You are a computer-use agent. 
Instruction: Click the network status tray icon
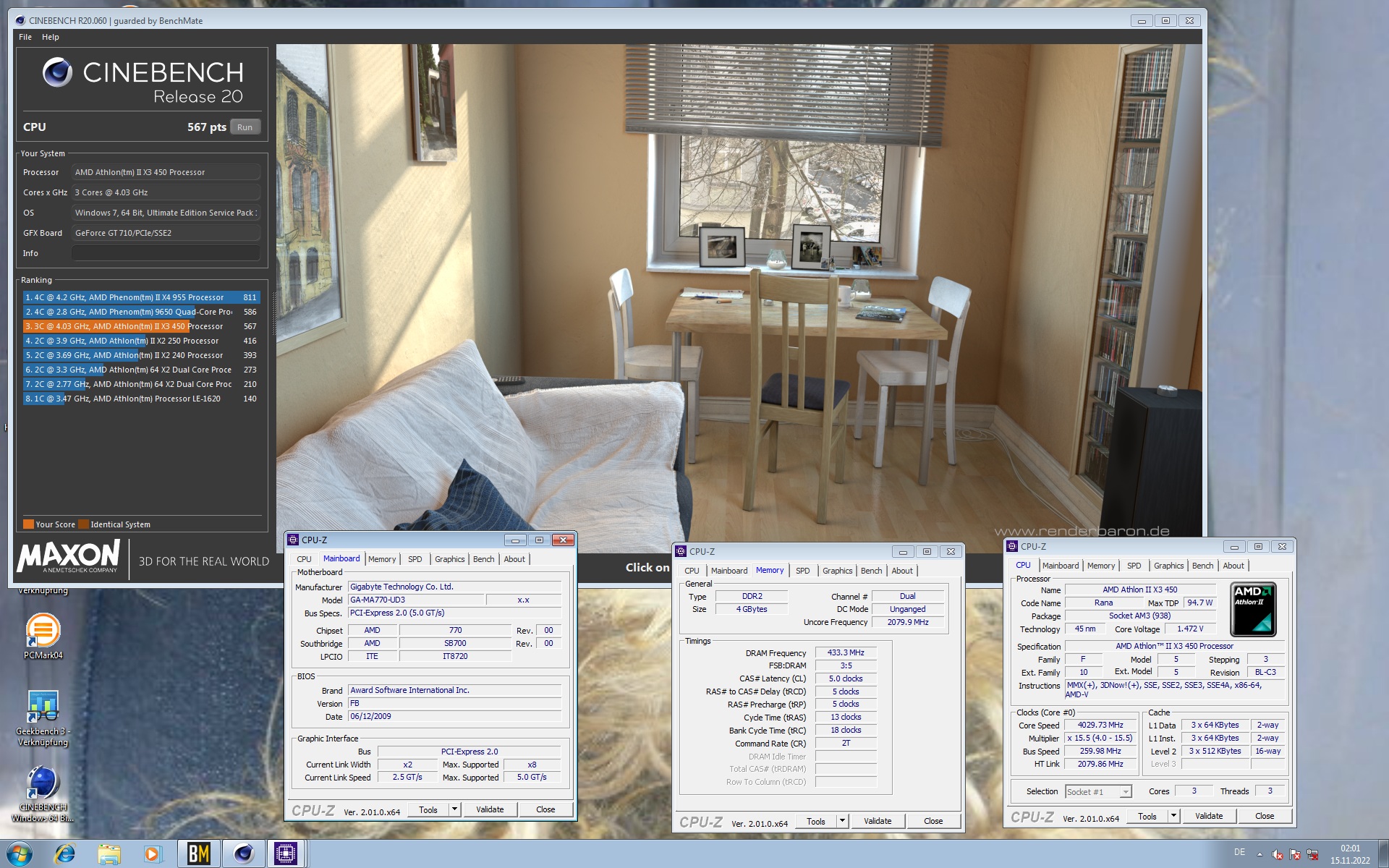(x=1312, y=854)
